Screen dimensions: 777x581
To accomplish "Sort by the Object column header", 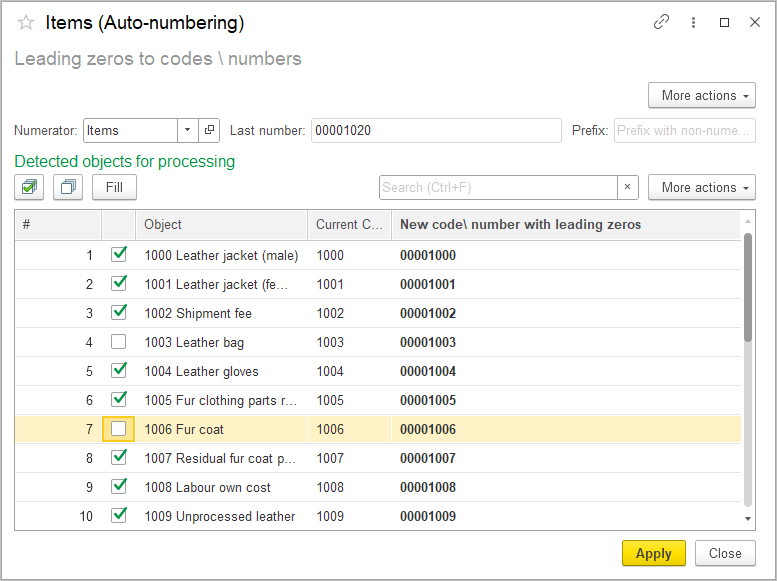I will pyautogui.click(x=222, y=225).
